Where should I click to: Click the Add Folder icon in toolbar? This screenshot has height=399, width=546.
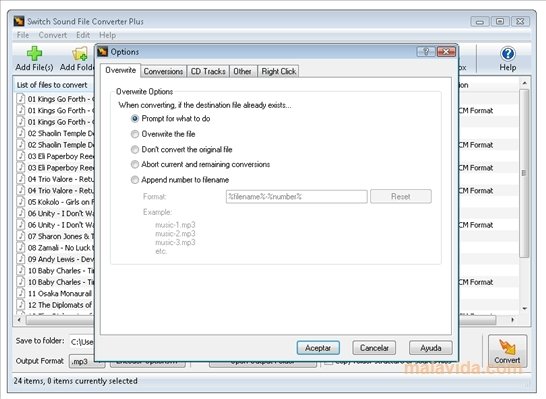(80, 54)
